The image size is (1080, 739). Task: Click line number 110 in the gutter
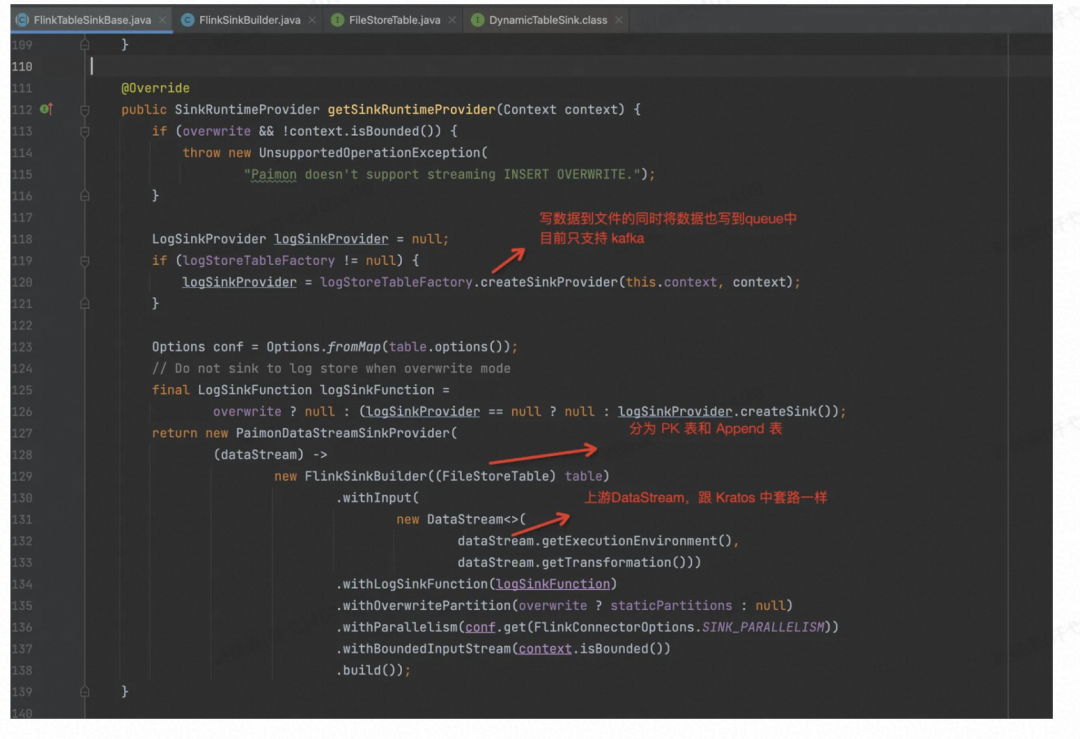(x=21, y=66)
